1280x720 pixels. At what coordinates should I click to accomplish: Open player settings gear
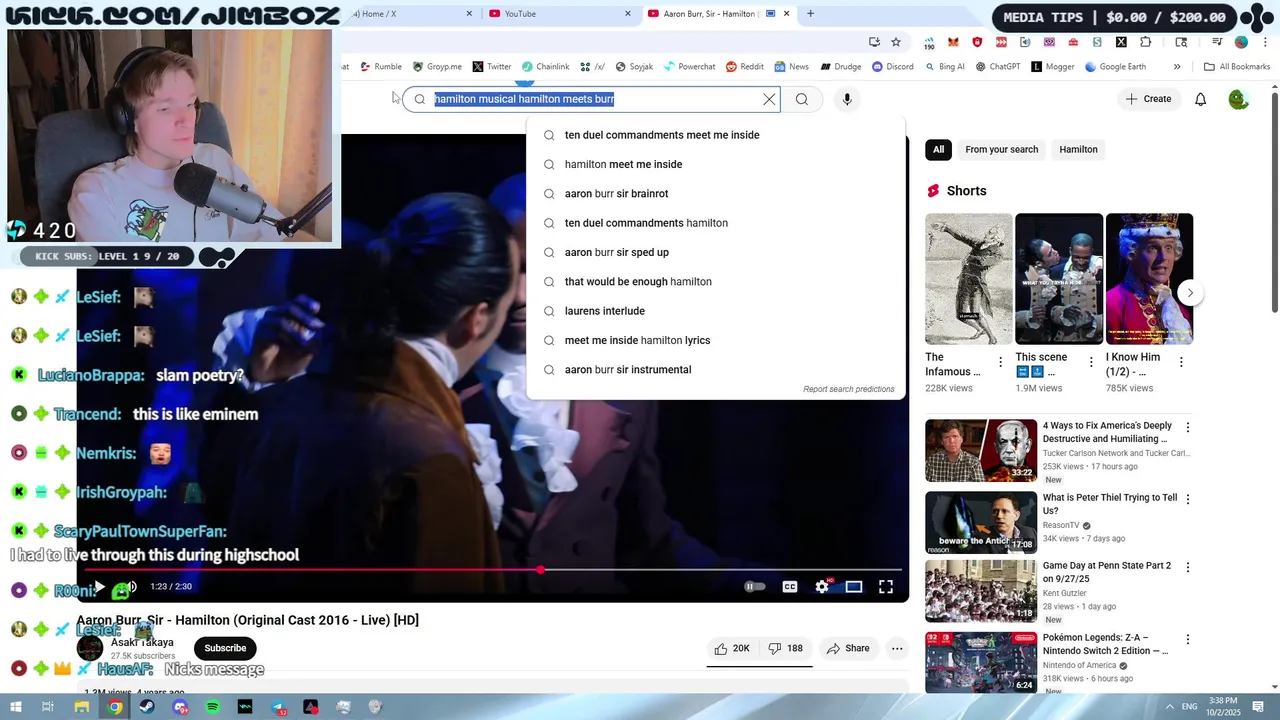coord(822,587)
